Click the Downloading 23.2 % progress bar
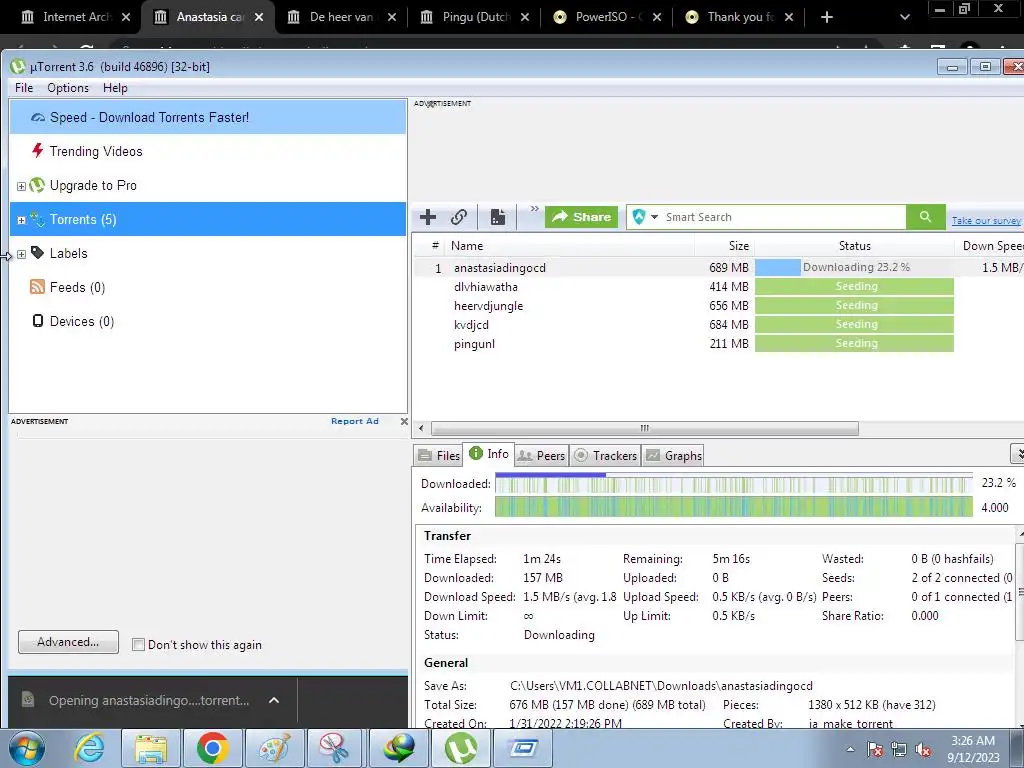The image size is (1024, 768). (854, 267)
